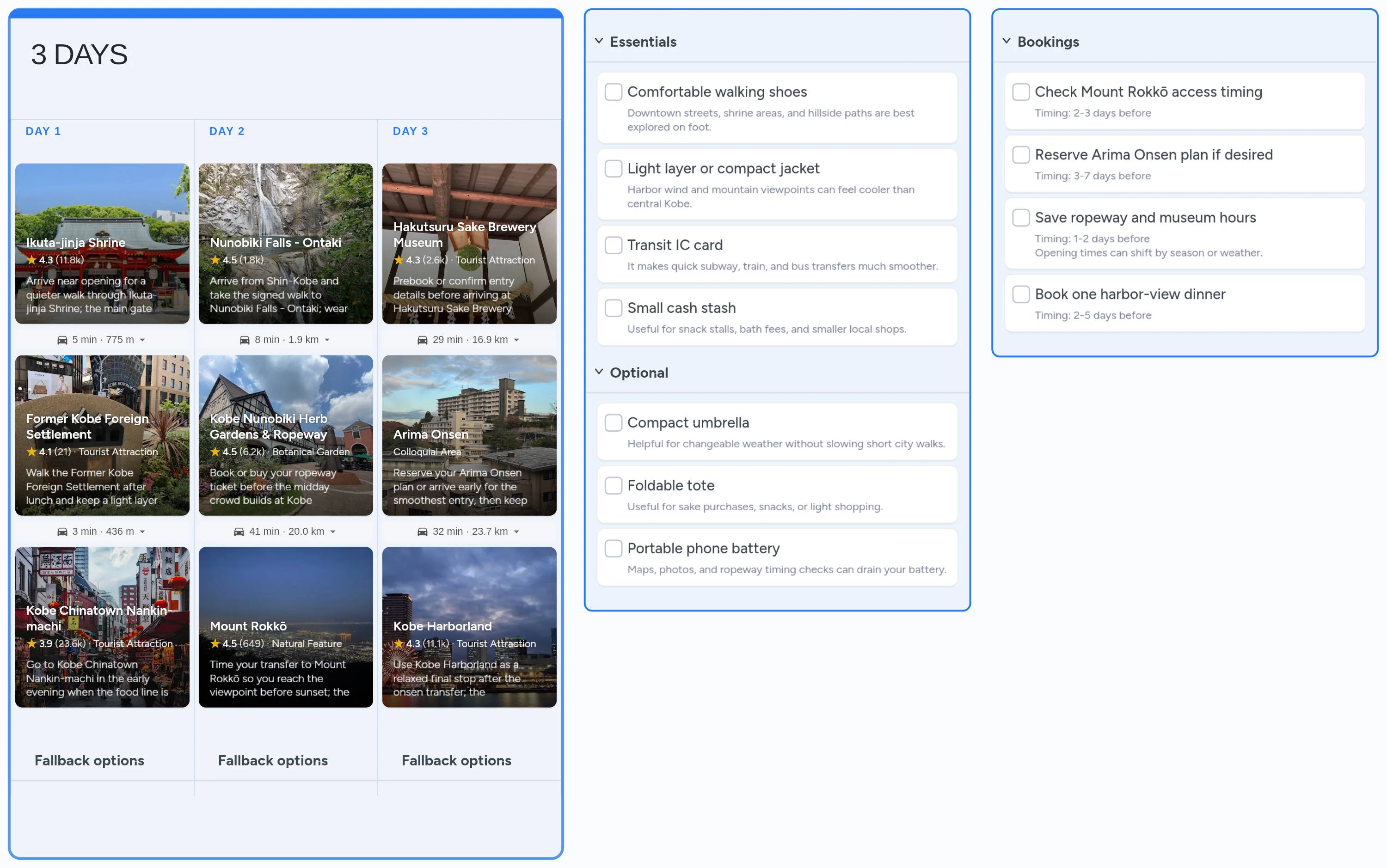The height and width of the screenshot is (868, 1387).
Task: Check Comfortable walking shoes item
Action: [613, 92]
